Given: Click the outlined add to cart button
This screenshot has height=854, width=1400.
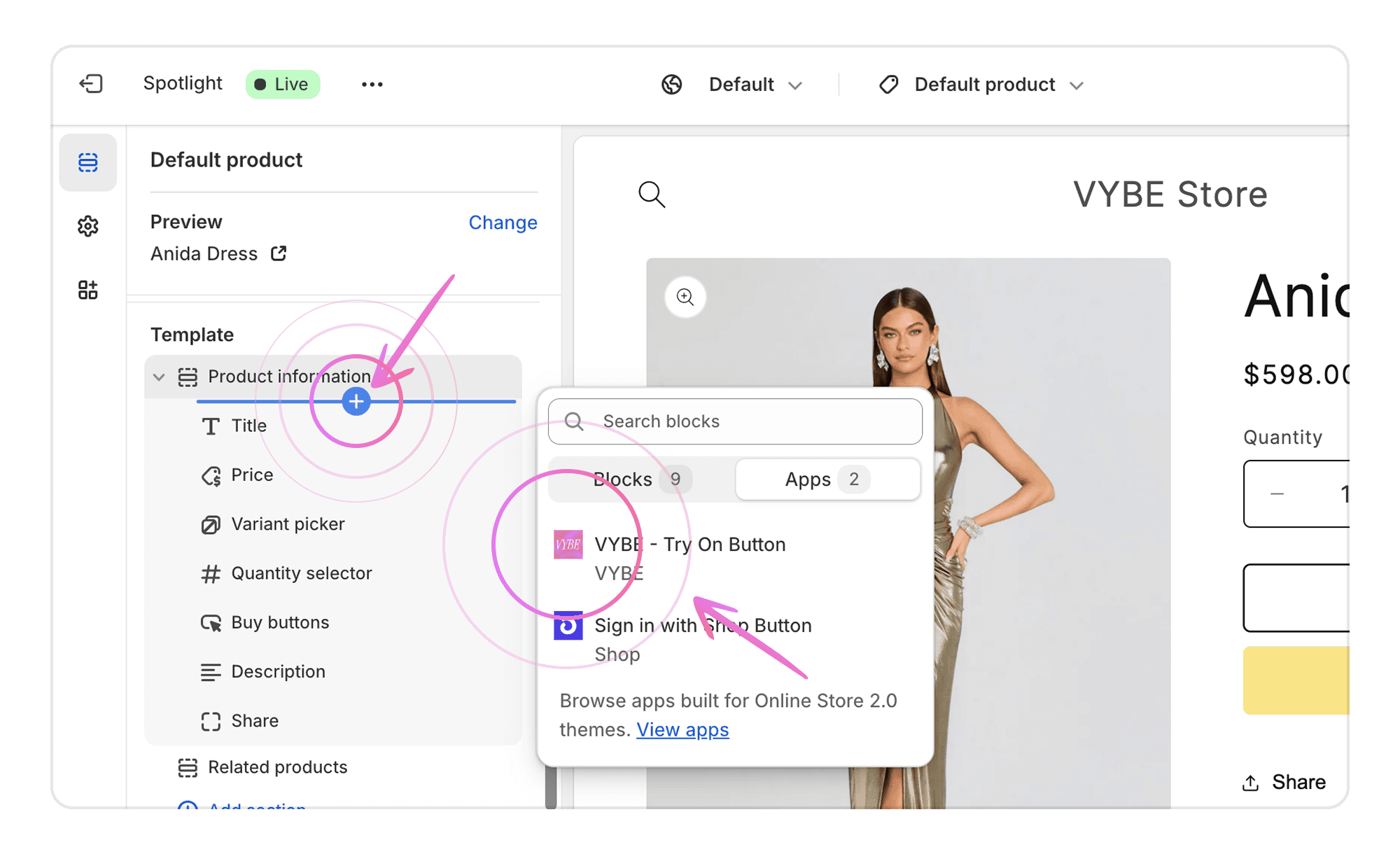Looking at the screenshot, I should (1296, 598).
